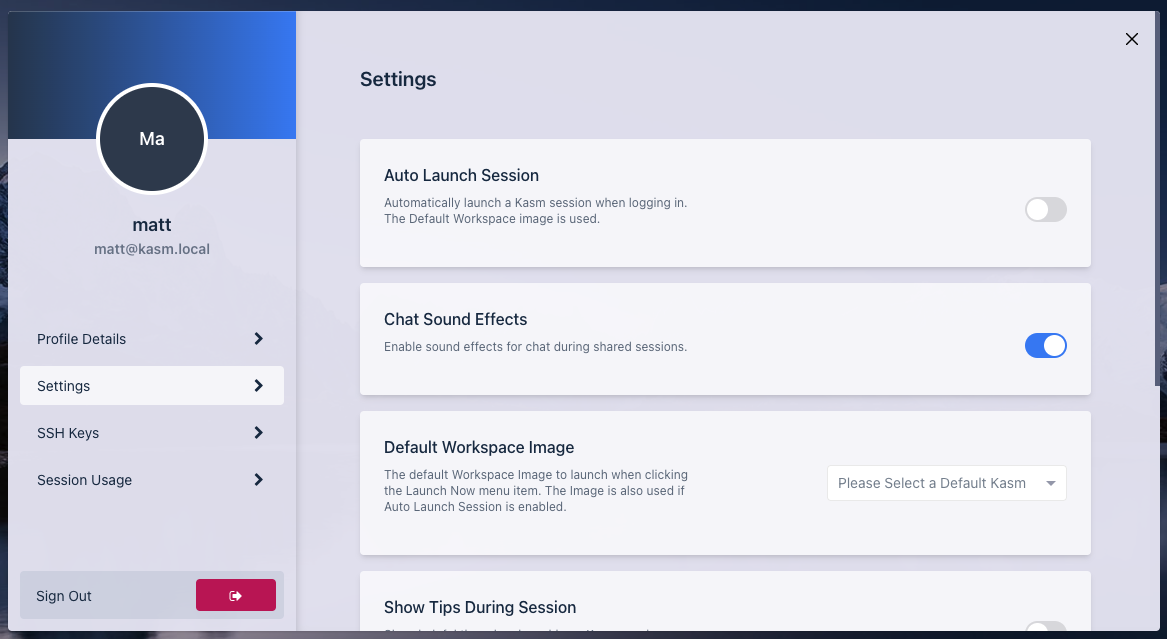Click the dropdown arrow for Default Kasm
The height and width of the screenshot is (639, 1167).
point(1051,484)
